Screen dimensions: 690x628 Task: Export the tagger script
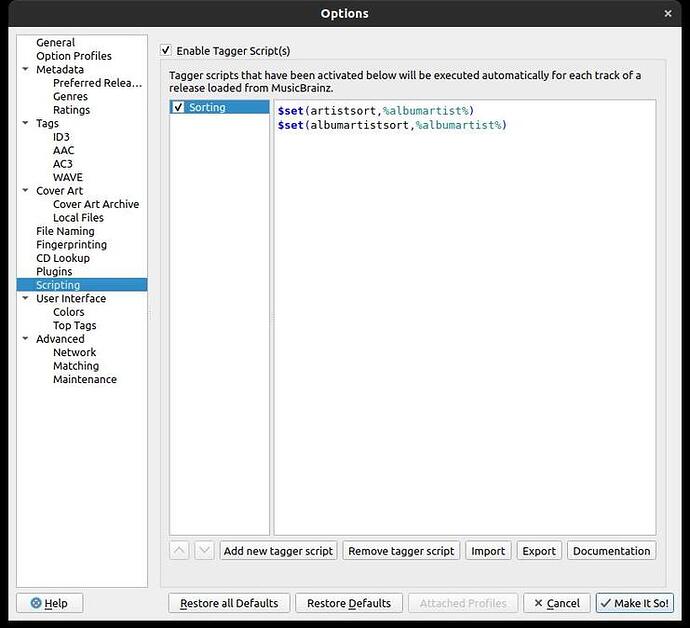[x=539, y=551]
